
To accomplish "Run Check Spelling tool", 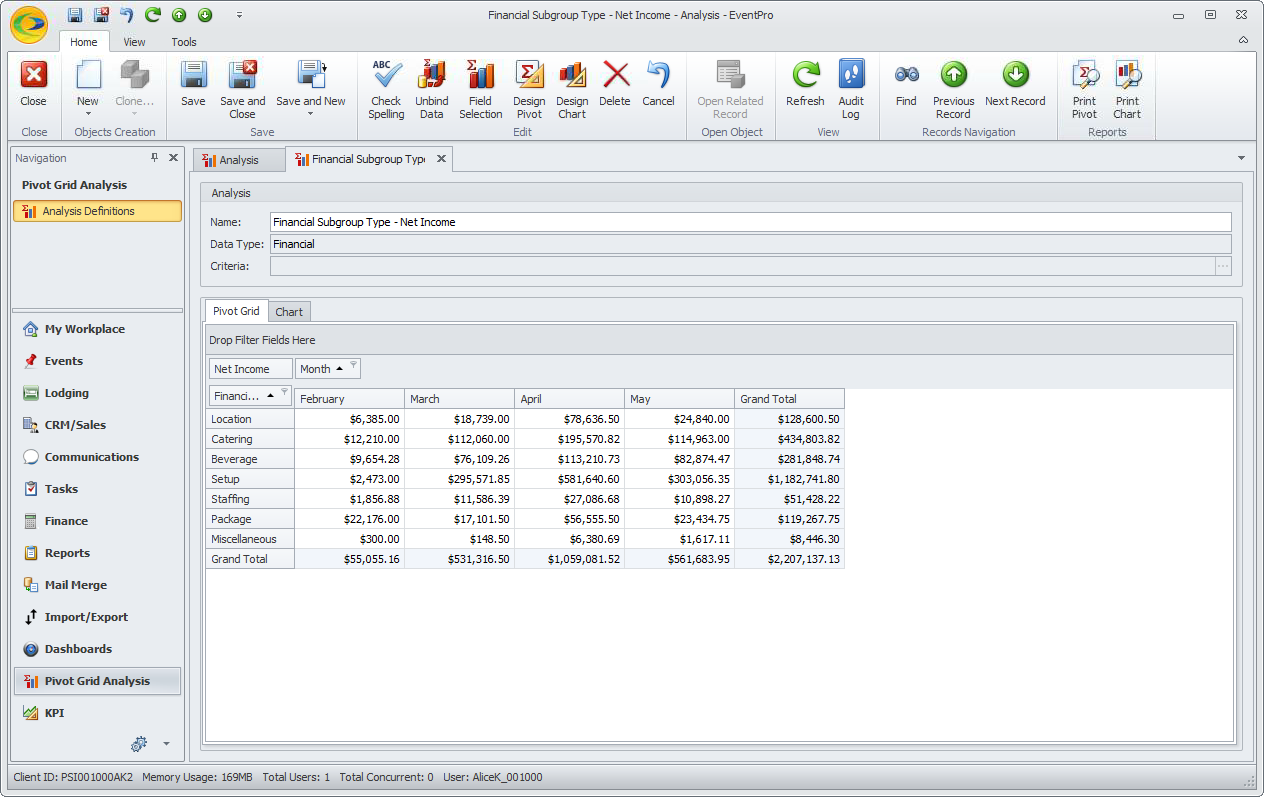I will 386,89.
